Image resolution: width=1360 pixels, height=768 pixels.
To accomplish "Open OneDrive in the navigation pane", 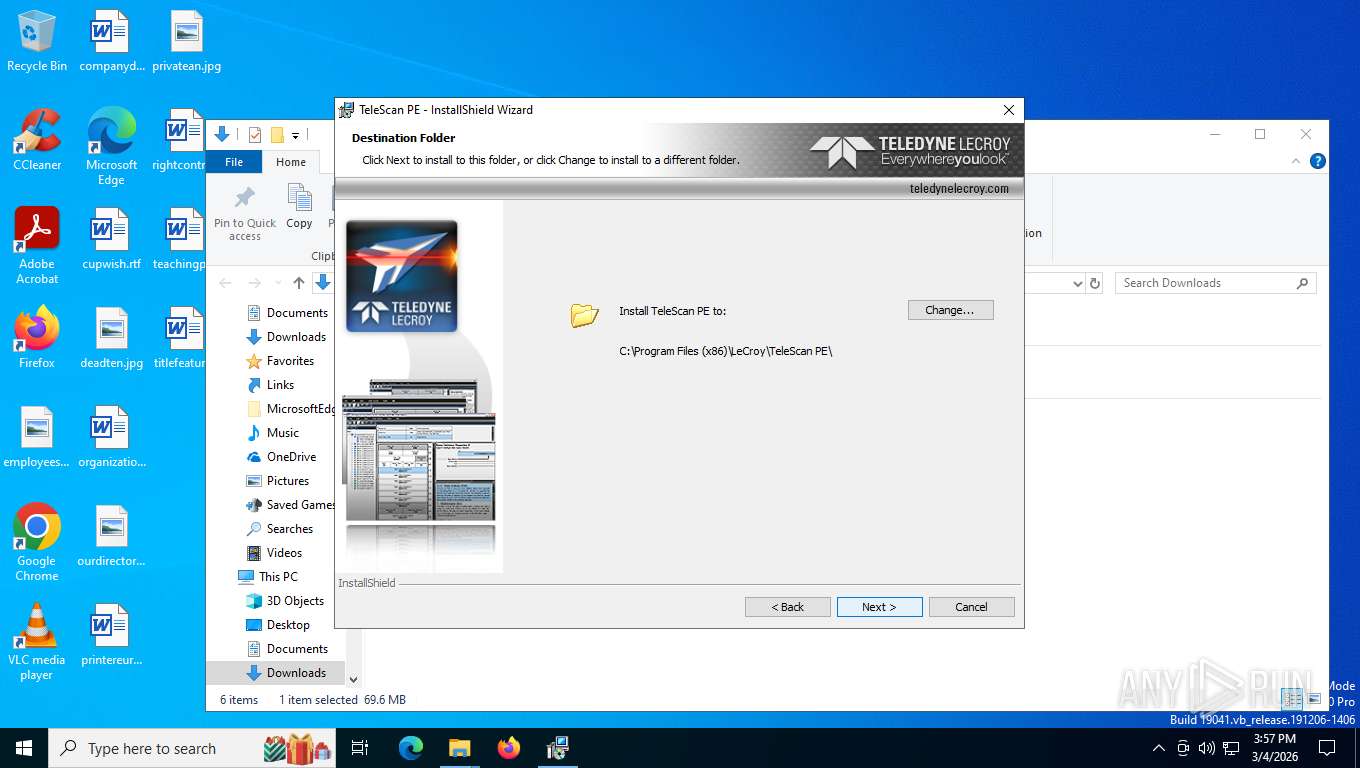I will coord(281,457).
